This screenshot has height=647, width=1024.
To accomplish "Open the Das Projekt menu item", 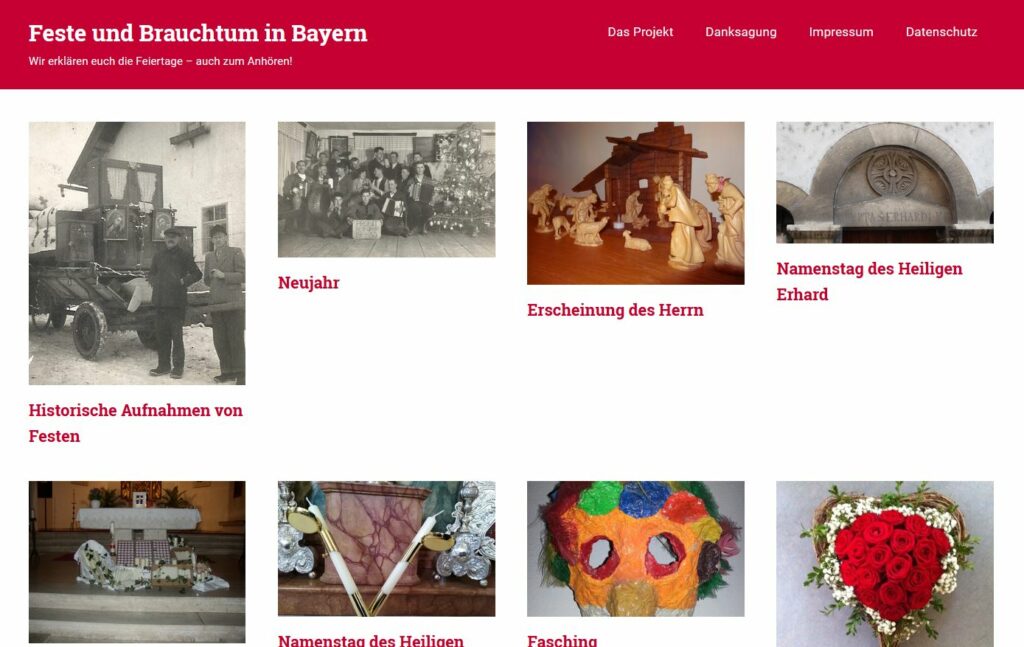I will 640,32.
